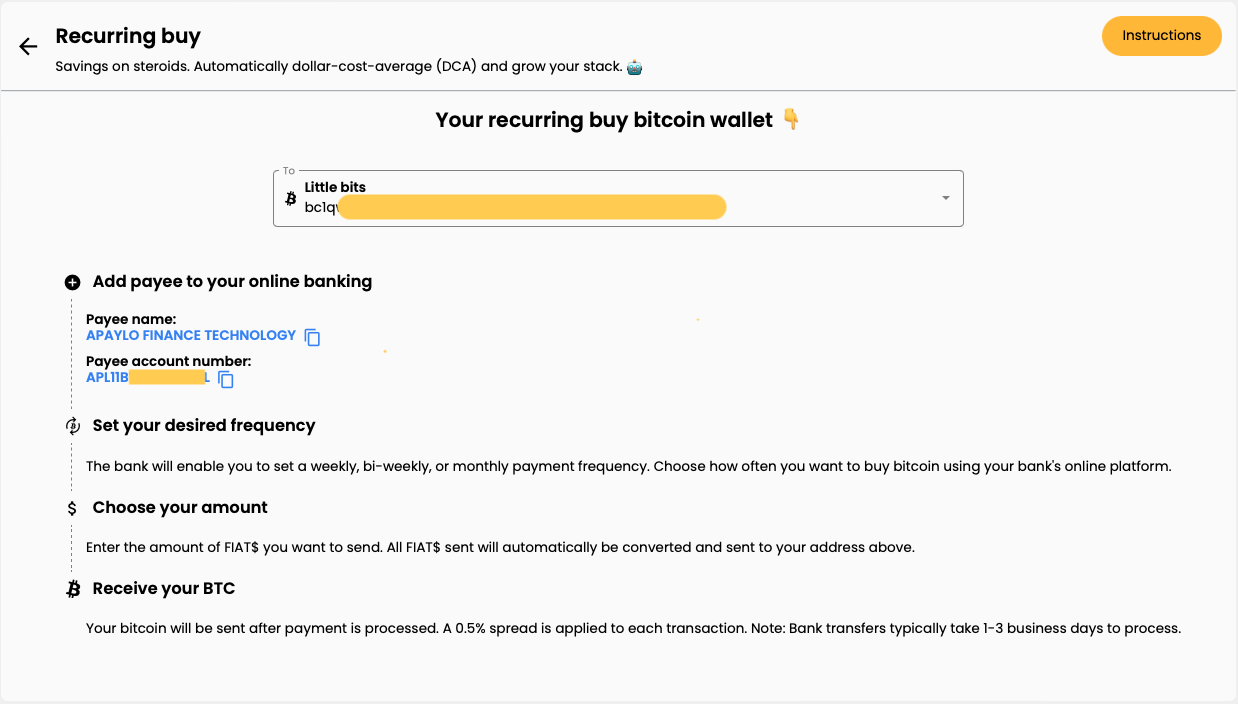Click the Recurring buy page title
The height and width of the screenshot is (704, 1238).
128,36
